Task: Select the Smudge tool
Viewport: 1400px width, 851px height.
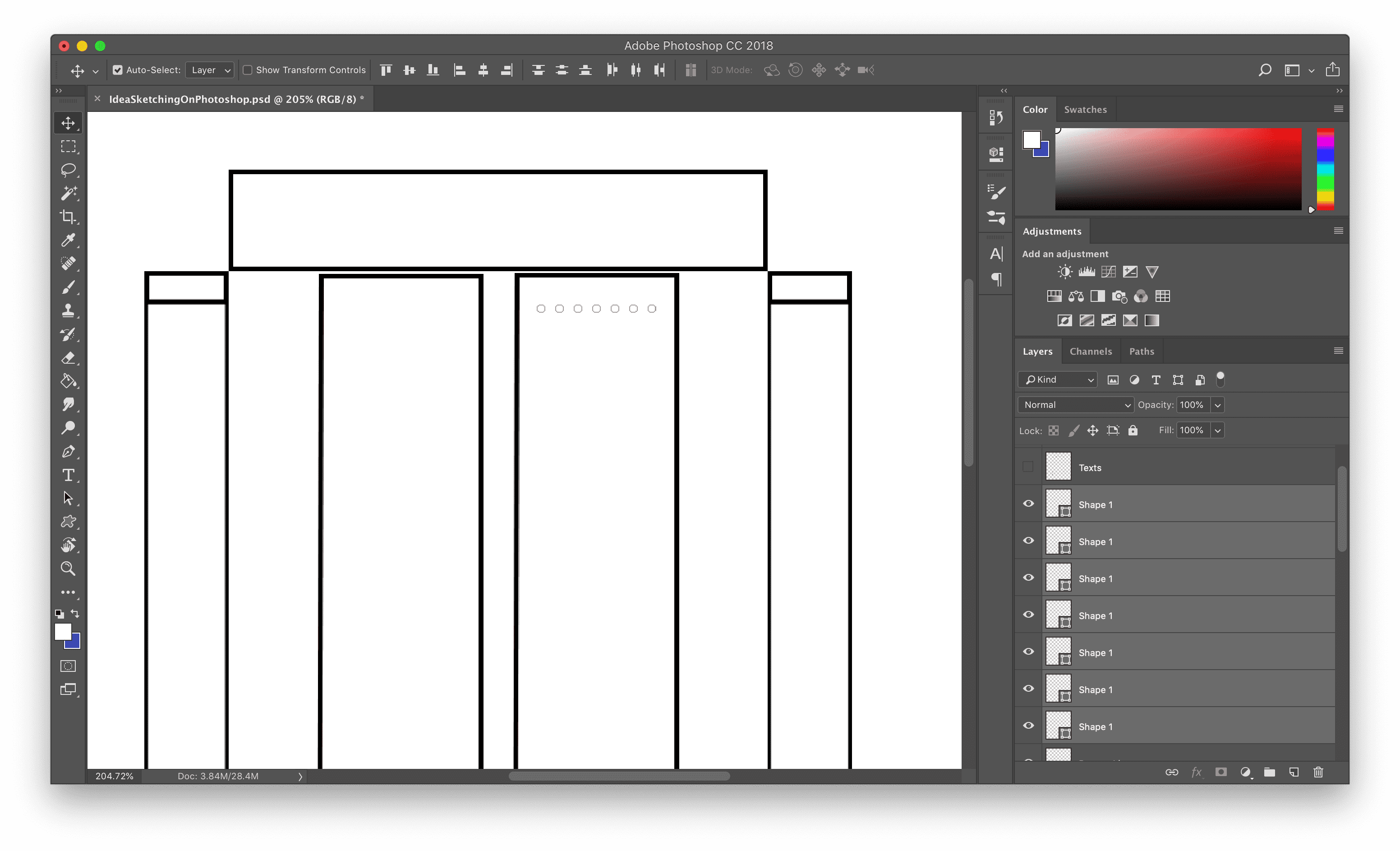Action: (68, 404)
